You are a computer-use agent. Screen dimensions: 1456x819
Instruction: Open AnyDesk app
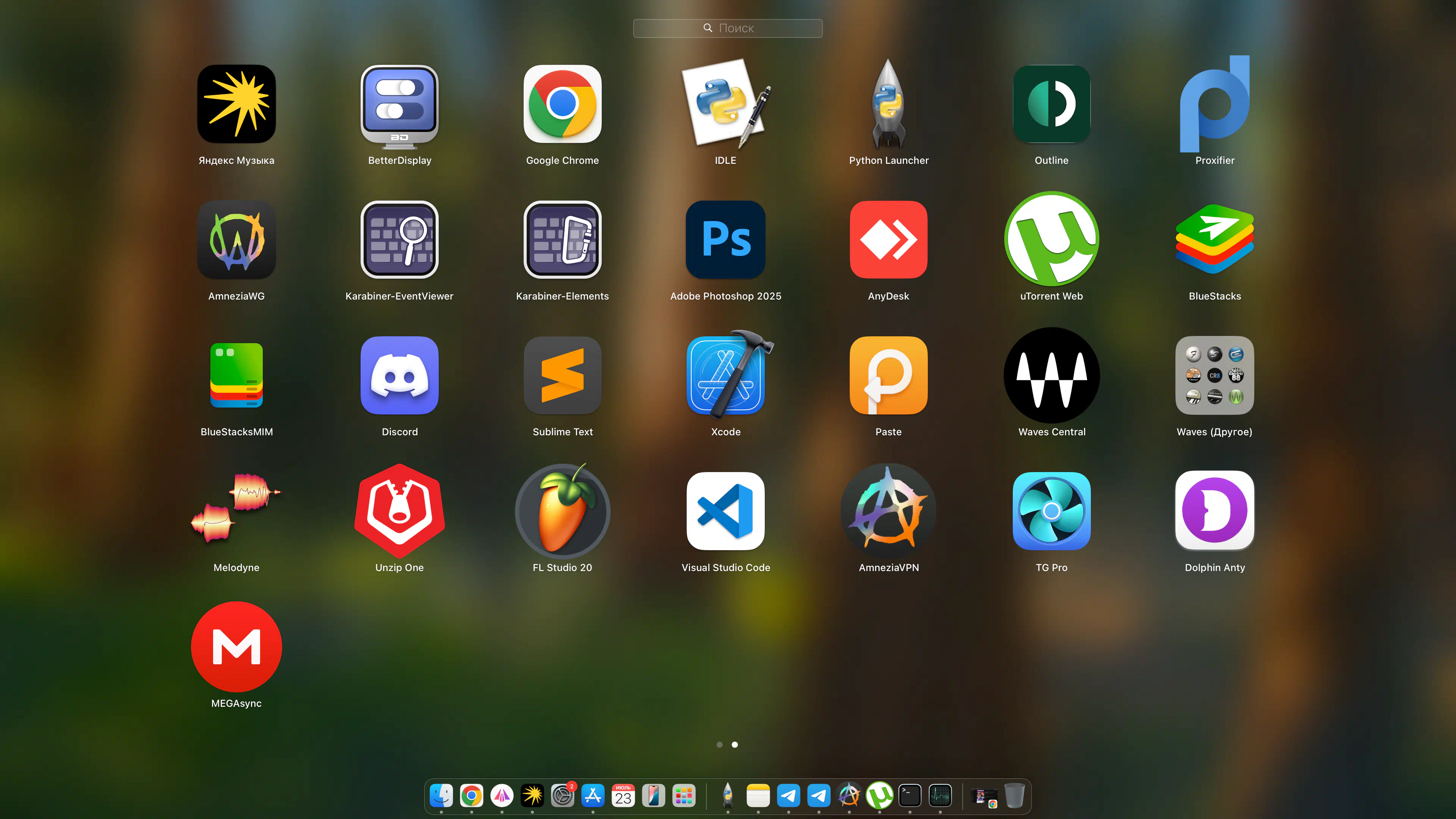(x=888, y=240)
